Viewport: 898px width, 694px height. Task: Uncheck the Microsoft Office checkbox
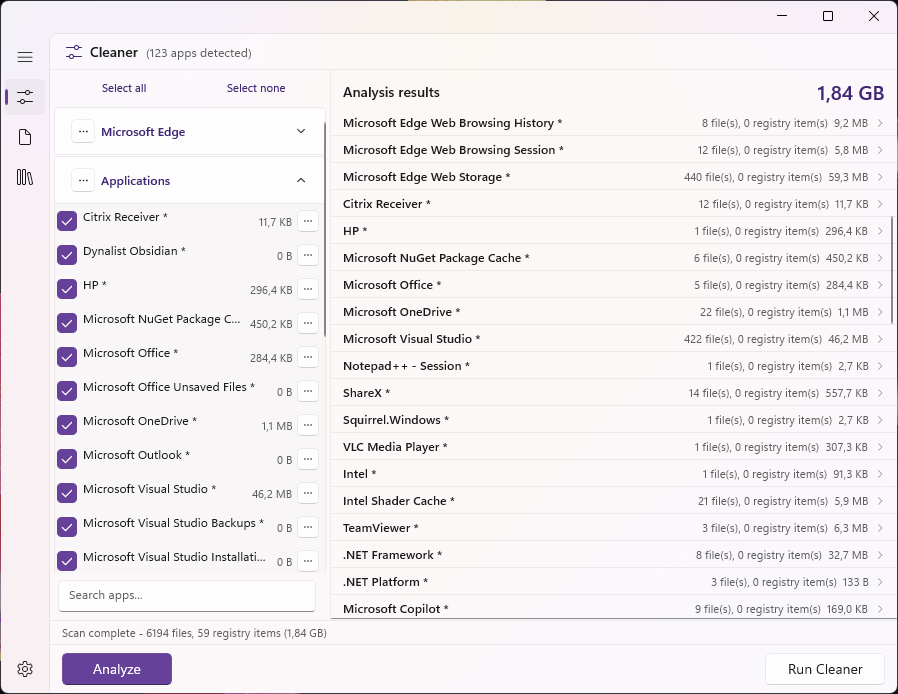67,357
